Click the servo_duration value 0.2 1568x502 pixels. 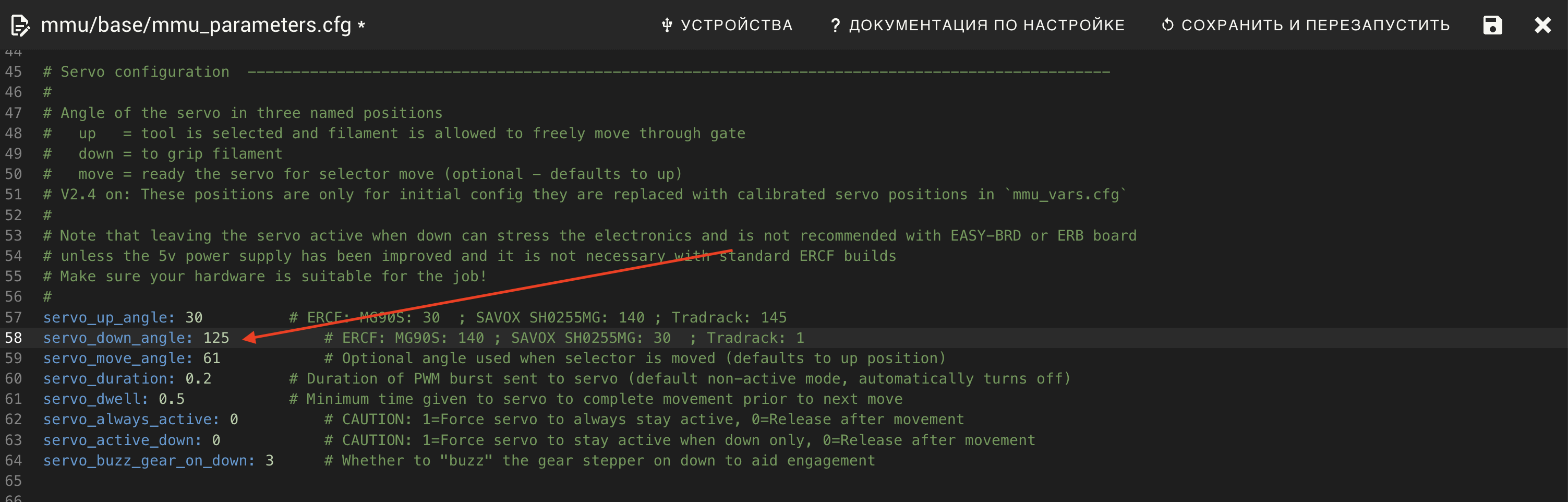[198, 378]
